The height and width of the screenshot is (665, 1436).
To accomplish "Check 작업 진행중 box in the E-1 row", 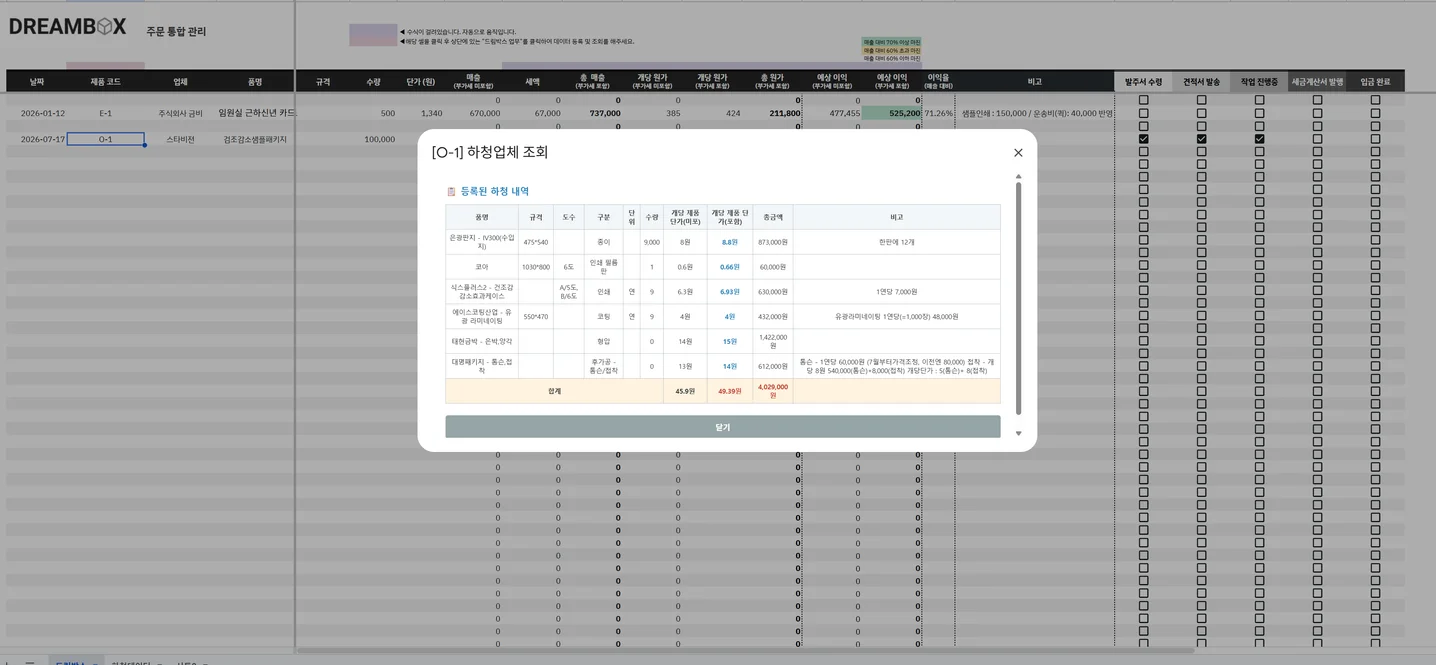I will (1259, 113).
